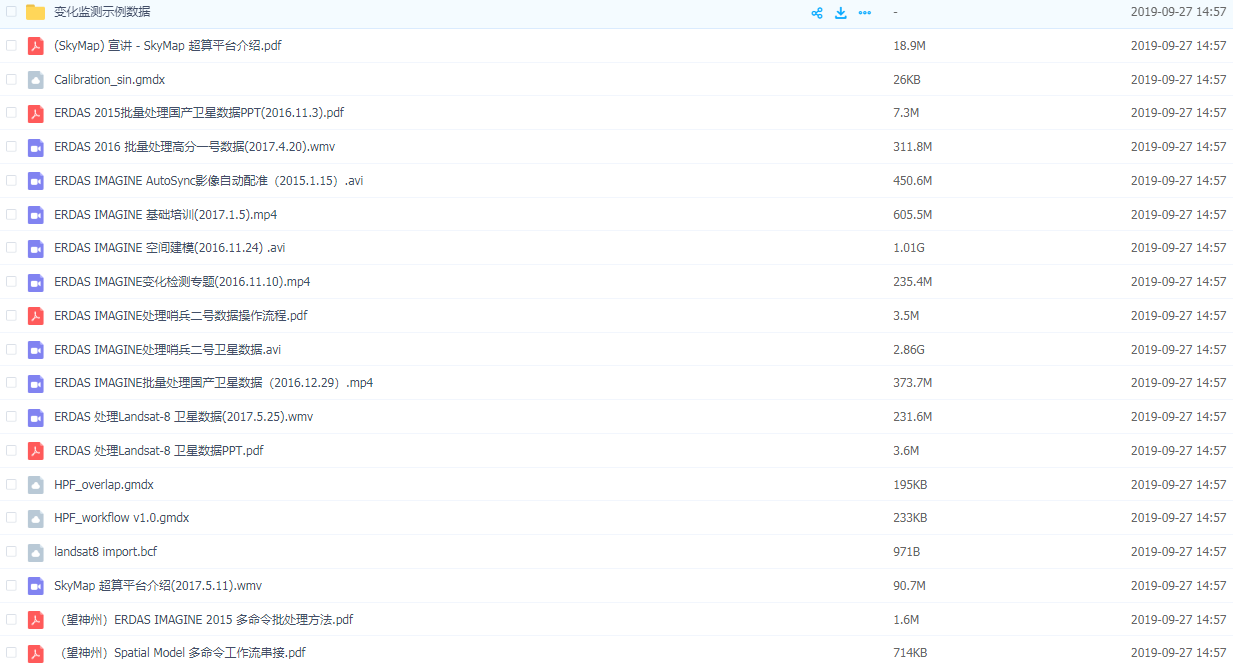Click PDF icon of ERDAS 2015批量处理国产卫星数据PPT
The width and height of the screenshot is (1233, 669).
coord(36,113)
